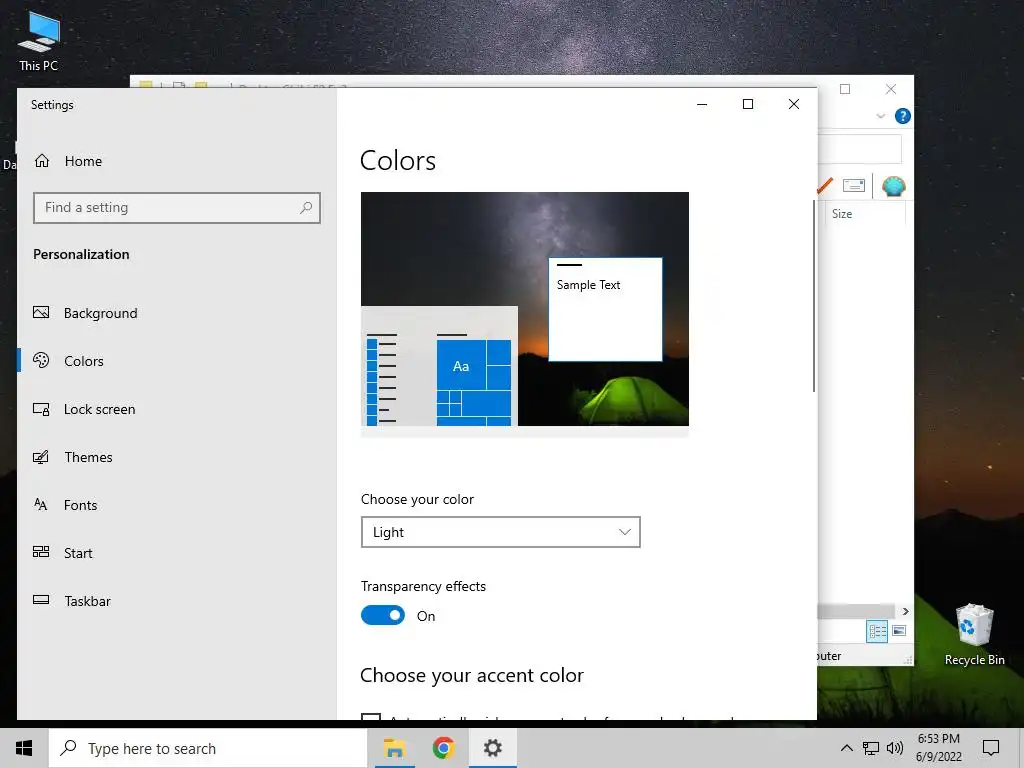This screenshot has width=1024, height=768.
Task: Select the Recycle Bin desktop icon
Action: coord(974,634)
